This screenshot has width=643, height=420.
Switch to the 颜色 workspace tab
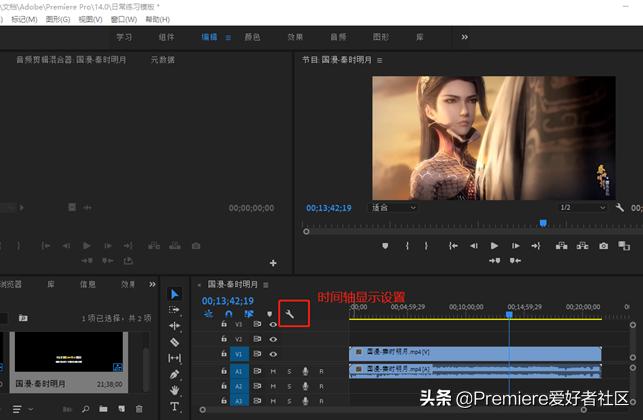pos(252,37)
